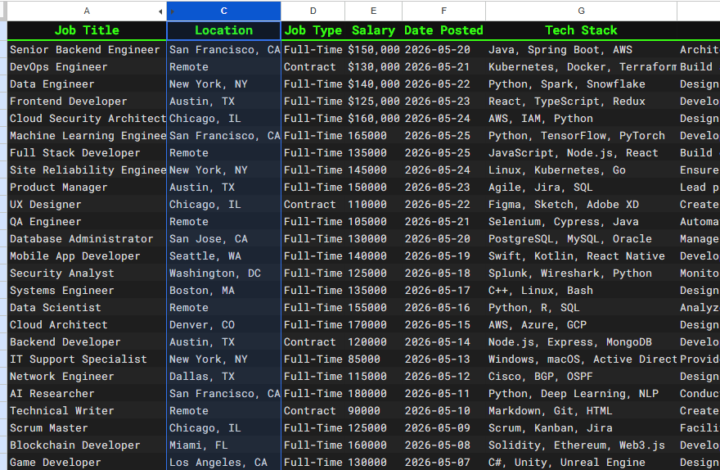Select the 'Backend Developer' cell
The height and width of the screenshot is (470, 720).
[x=87, y=342]
